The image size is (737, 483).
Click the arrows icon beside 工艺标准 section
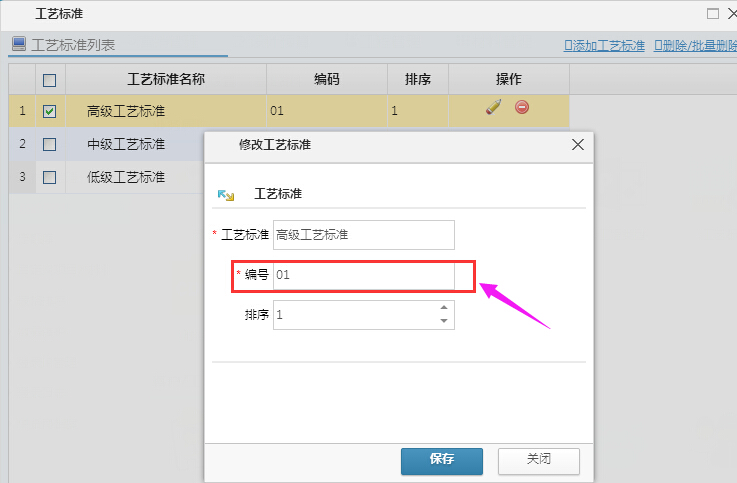click(226, 194)
